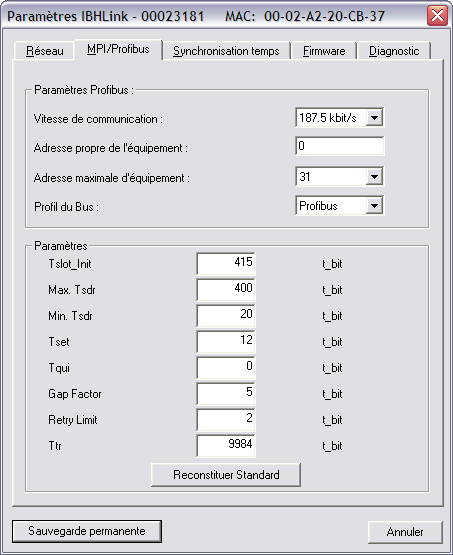This screenshot has width=453, height=555.
Task: Click the Paramètres Profibus group title
Action: click(84, 90)
